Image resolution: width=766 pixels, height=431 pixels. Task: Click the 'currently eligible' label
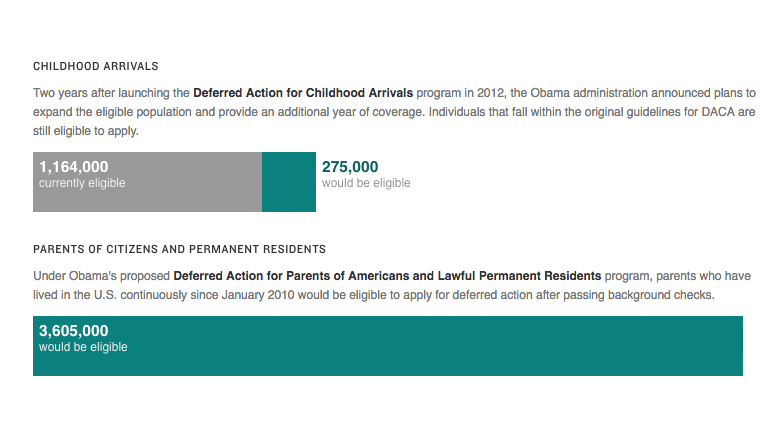tap(82, 183)
